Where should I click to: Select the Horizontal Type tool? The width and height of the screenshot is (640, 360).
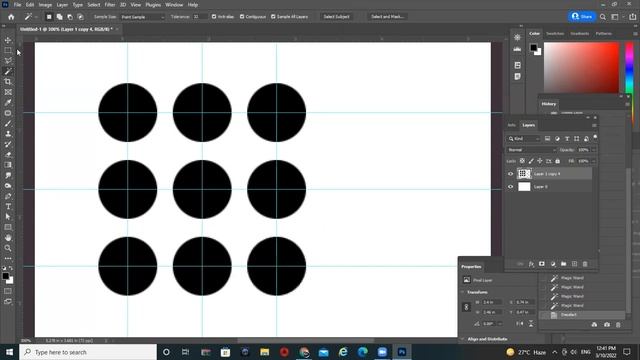point(8,207)
